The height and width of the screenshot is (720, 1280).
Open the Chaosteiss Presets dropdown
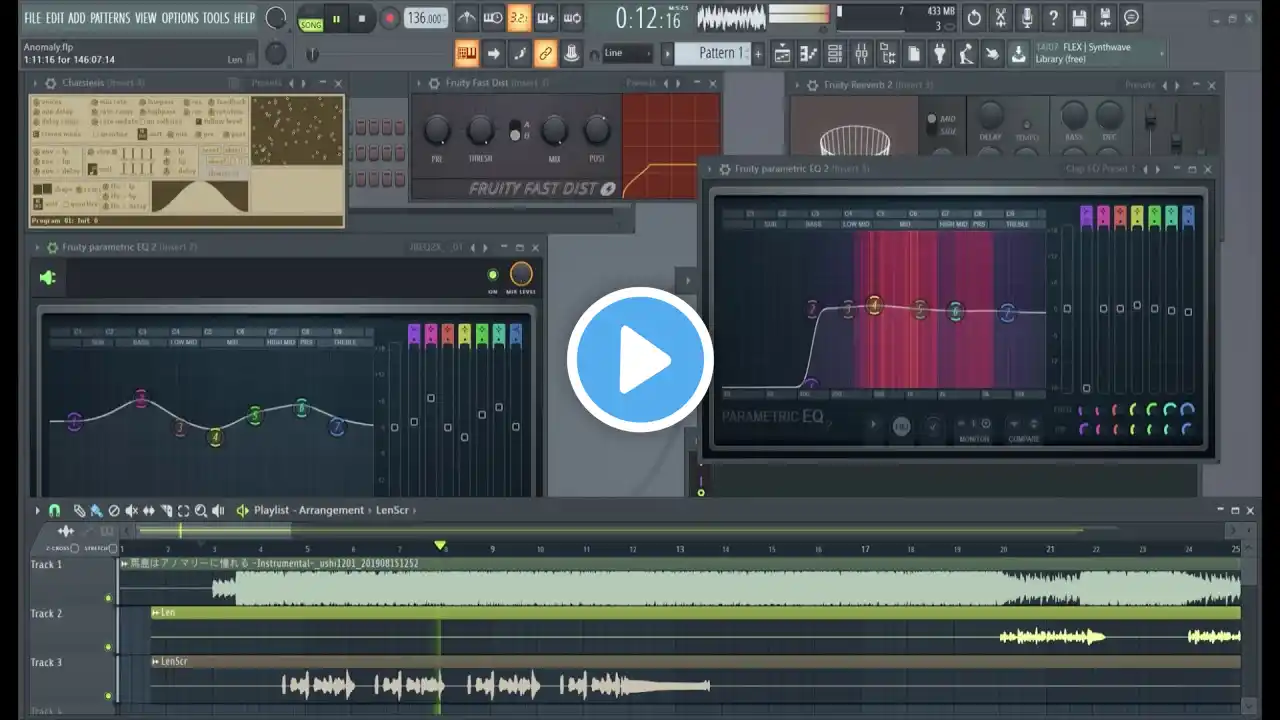click(x=267, y=83)
